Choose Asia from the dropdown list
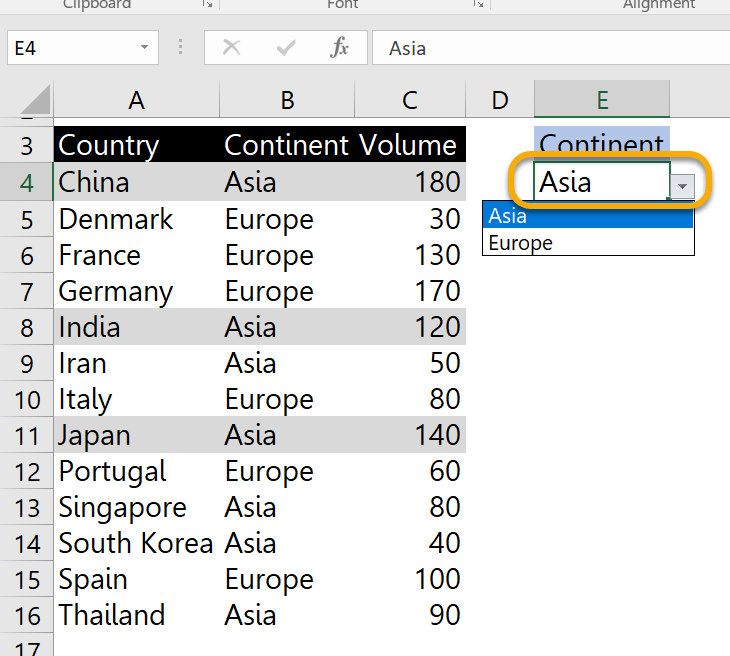 click(588, 216)
